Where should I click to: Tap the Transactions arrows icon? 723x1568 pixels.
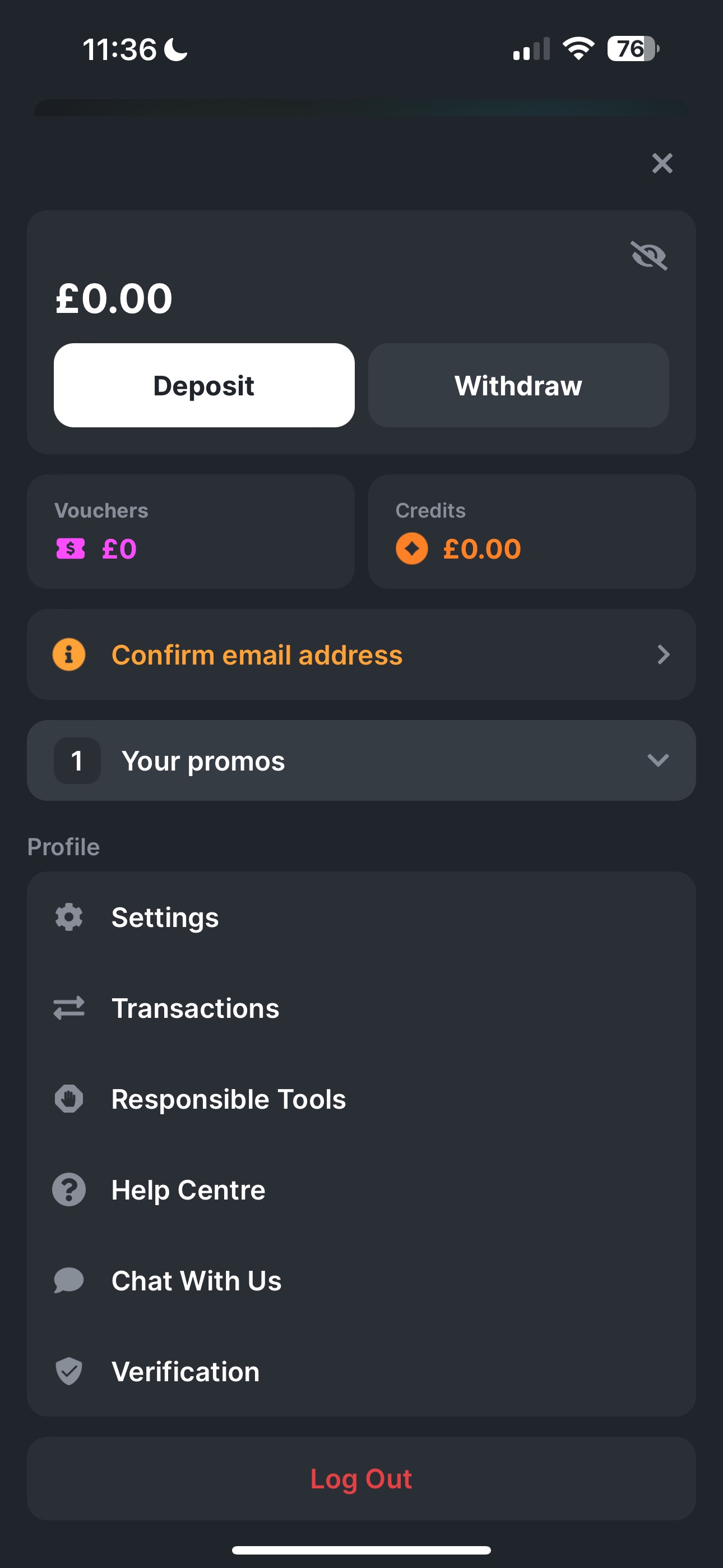point(69,1008)
